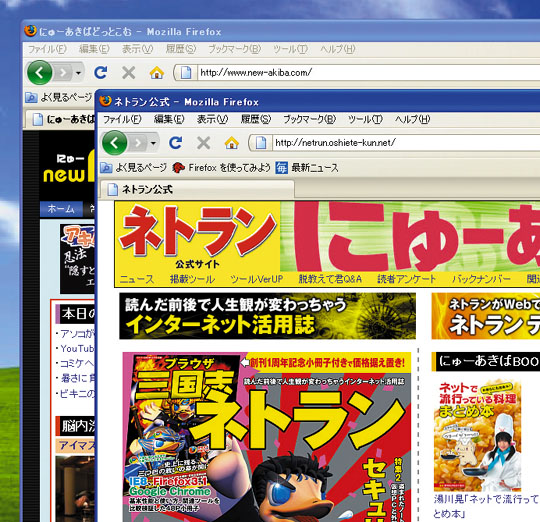The width and height of the screenshot is (540, 522).
Task: Open 表示 menu in にゅーあきば window
Action: click(x=137, y=49)
